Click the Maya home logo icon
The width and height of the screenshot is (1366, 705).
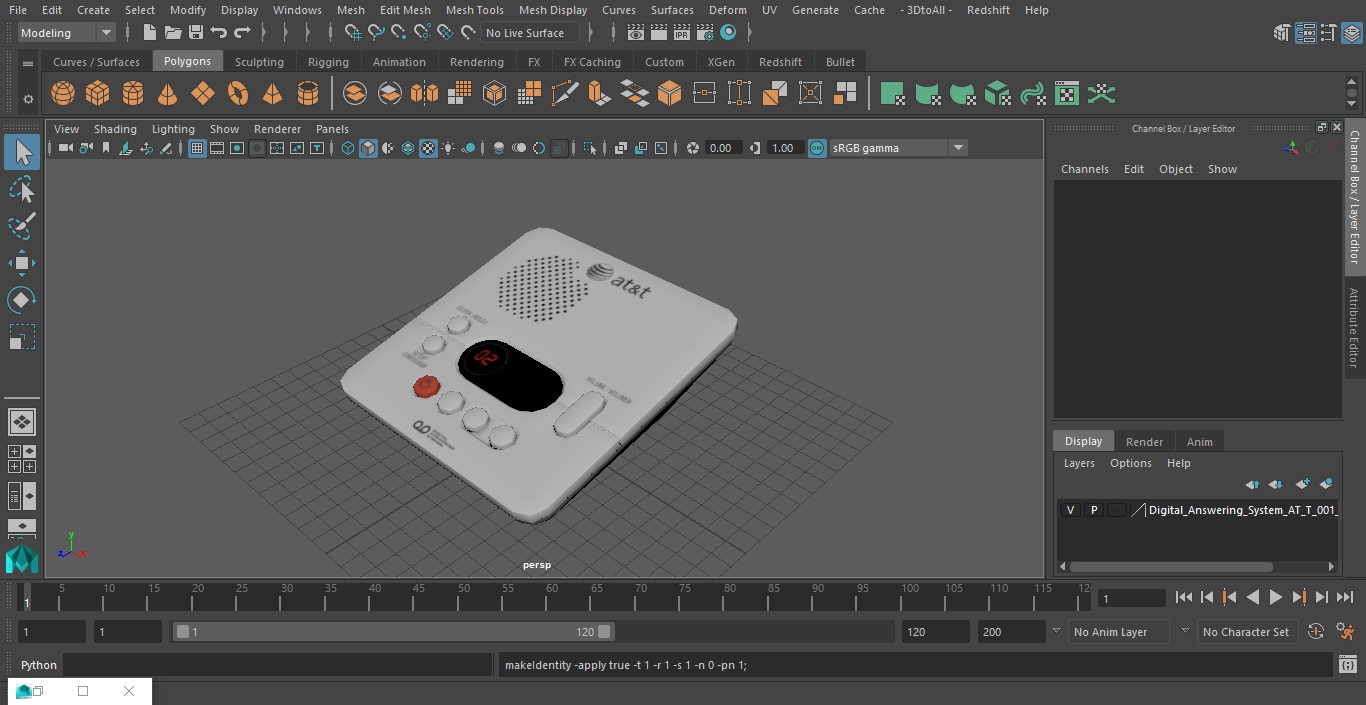tap(21, 558)
